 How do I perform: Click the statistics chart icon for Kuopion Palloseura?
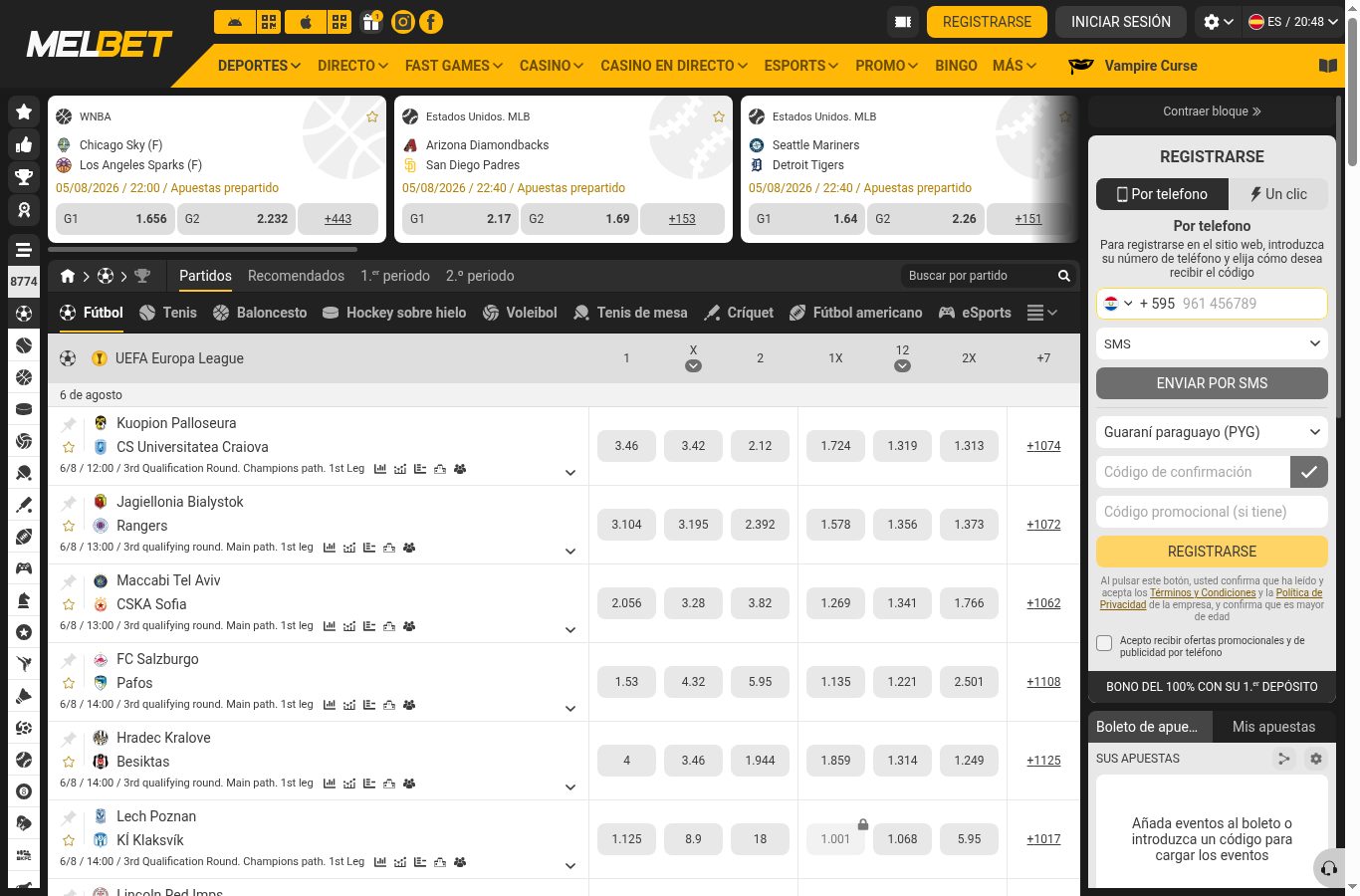click(380, 469)
